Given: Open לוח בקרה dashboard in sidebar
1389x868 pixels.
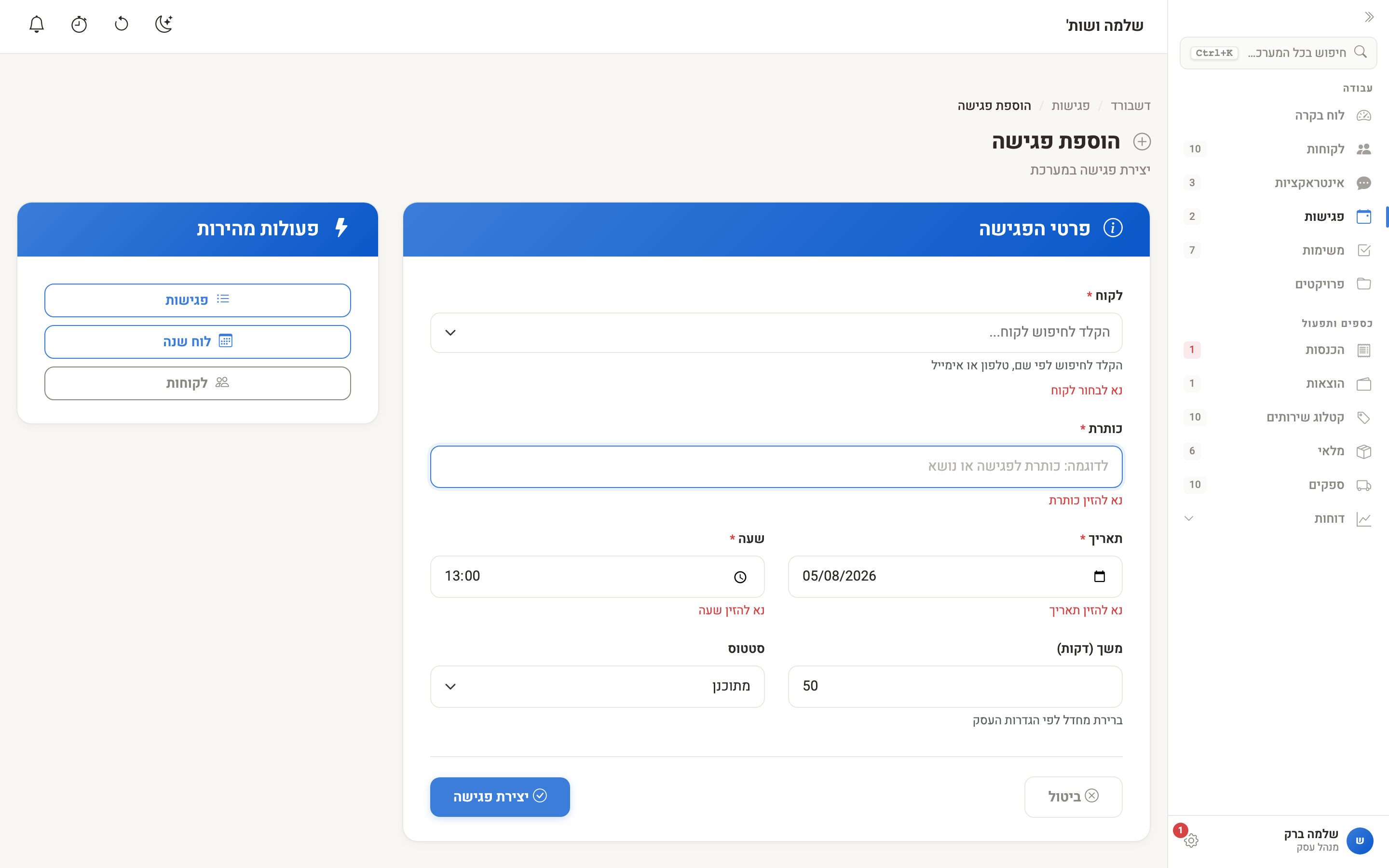Looking at the screenshot, I should point(1278,115).
